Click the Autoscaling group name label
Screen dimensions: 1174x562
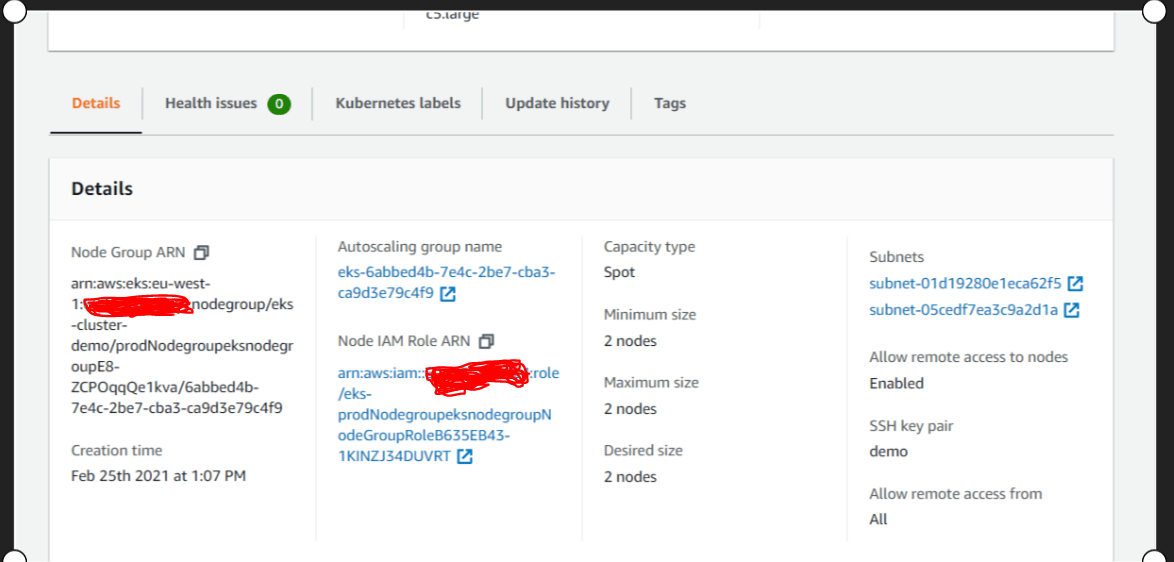[420, 246]
